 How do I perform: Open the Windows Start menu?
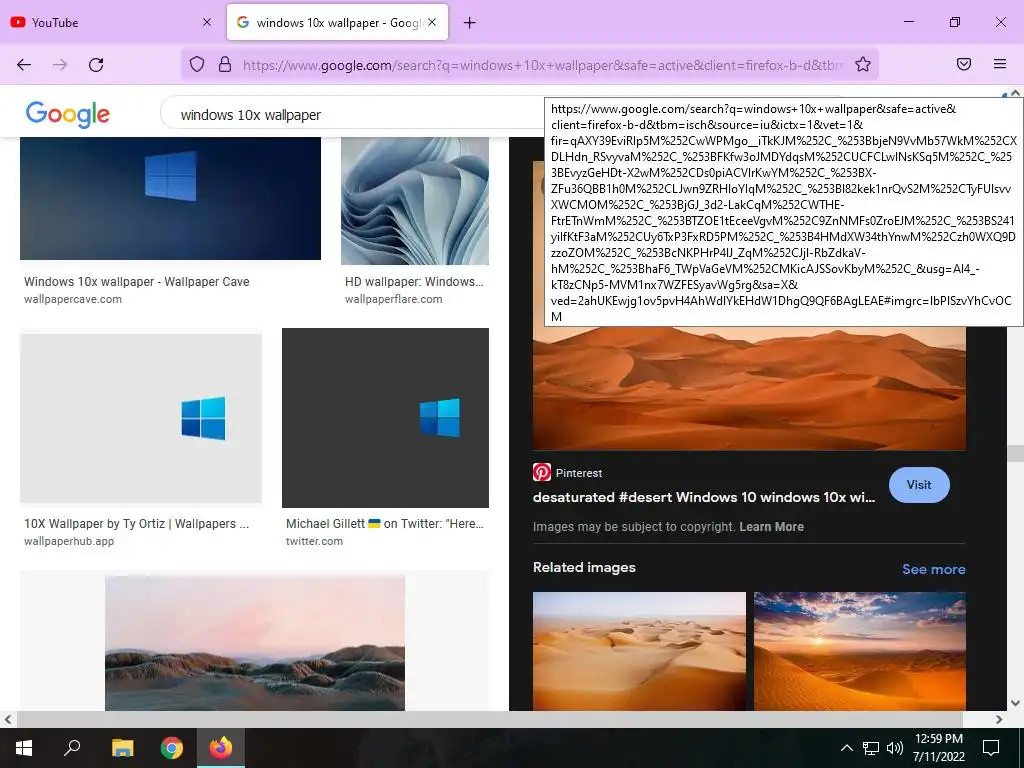(24, 748)
